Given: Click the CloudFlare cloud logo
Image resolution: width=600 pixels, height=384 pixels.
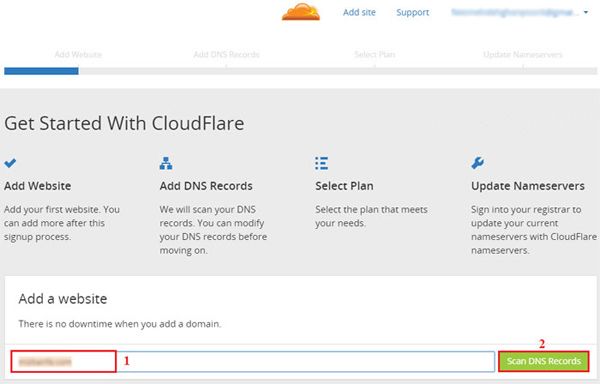Looking at the screenshot, I should [x=301, y=11].
